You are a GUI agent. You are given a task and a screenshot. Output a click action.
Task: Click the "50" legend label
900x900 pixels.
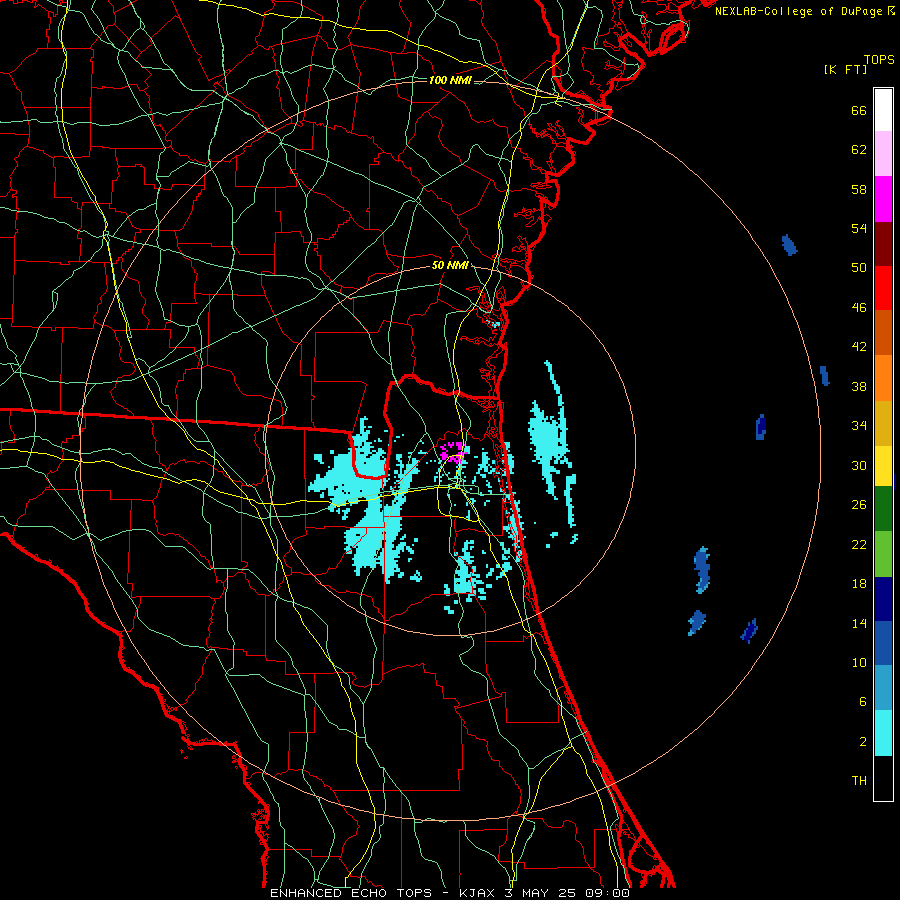(859, 268)
